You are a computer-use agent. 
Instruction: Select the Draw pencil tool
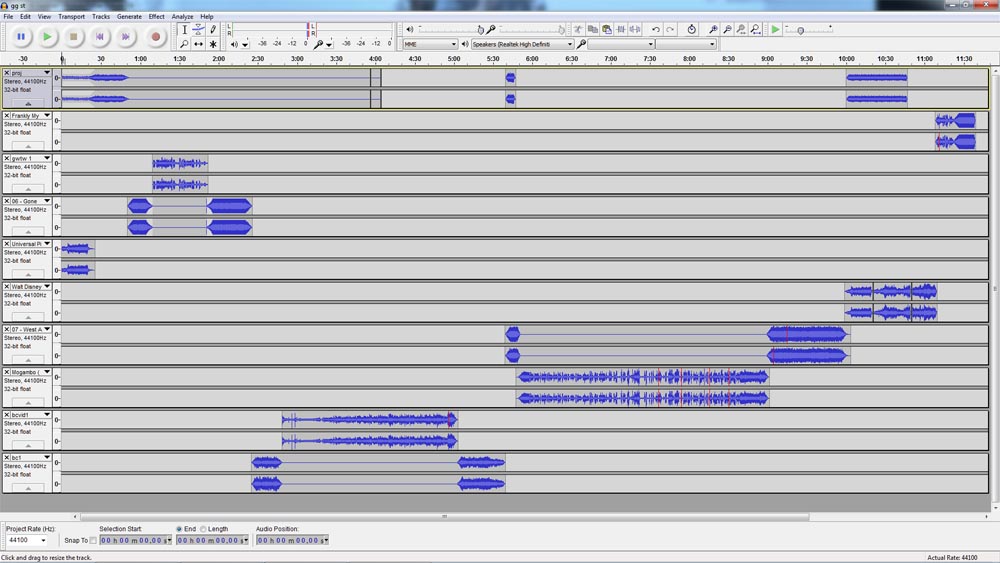tap(213, 30)
